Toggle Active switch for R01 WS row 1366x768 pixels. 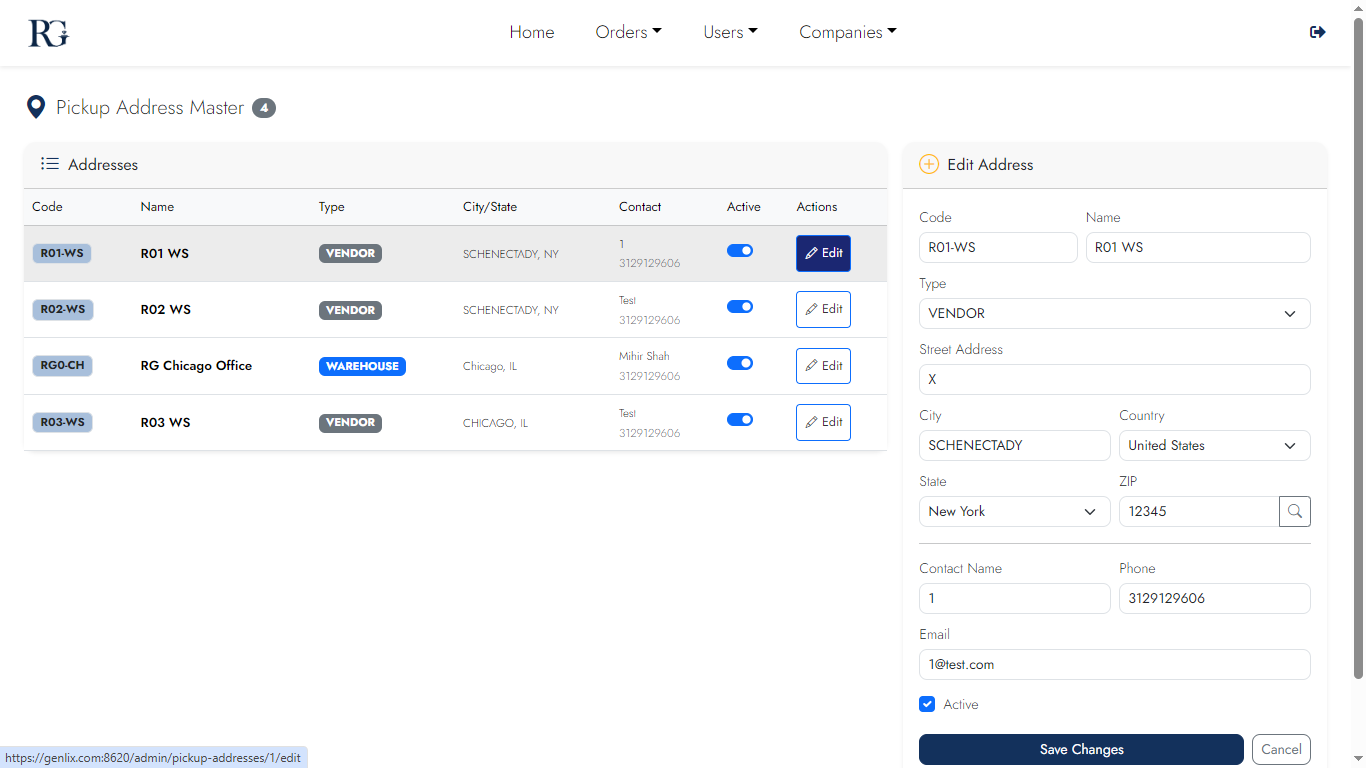pyautogui.click(x=740, y=251)
